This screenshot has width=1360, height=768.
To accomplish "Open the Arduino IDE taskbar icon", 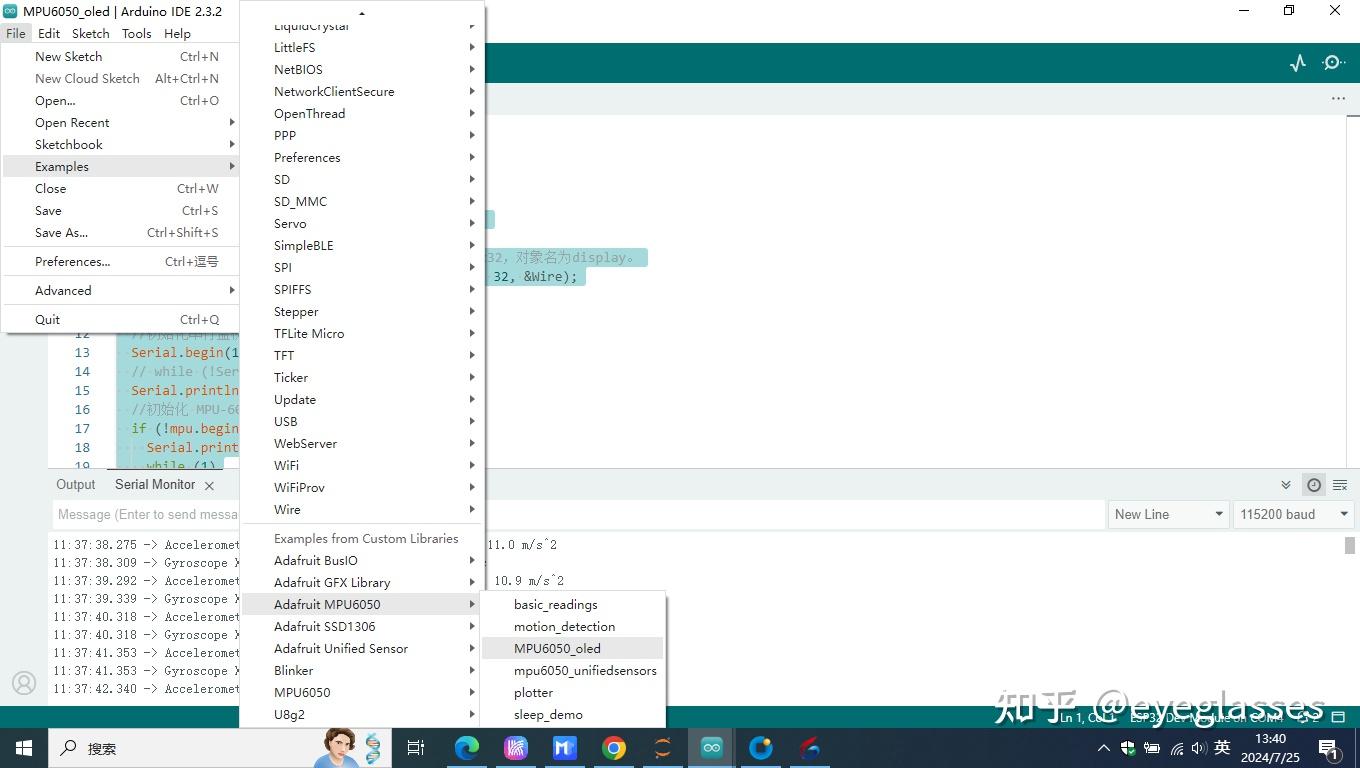I will click(x=711, y=748).
